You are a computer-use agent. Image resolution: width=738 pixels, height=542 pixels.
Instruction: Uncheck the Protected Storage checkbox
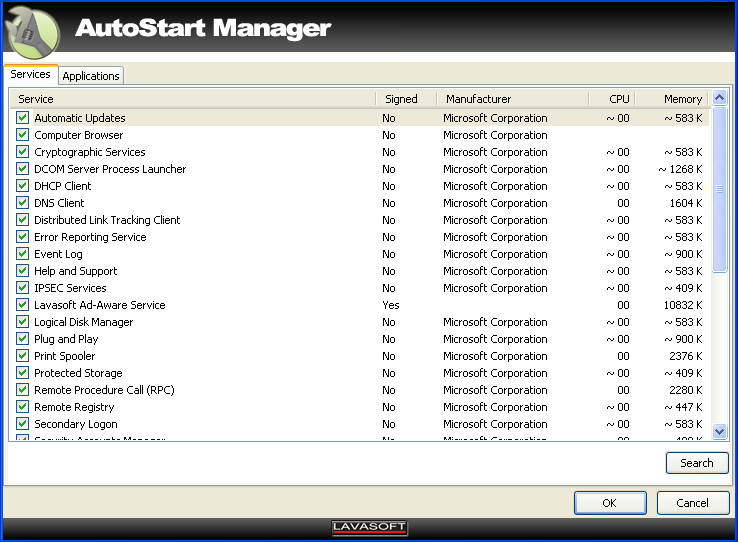22,373
